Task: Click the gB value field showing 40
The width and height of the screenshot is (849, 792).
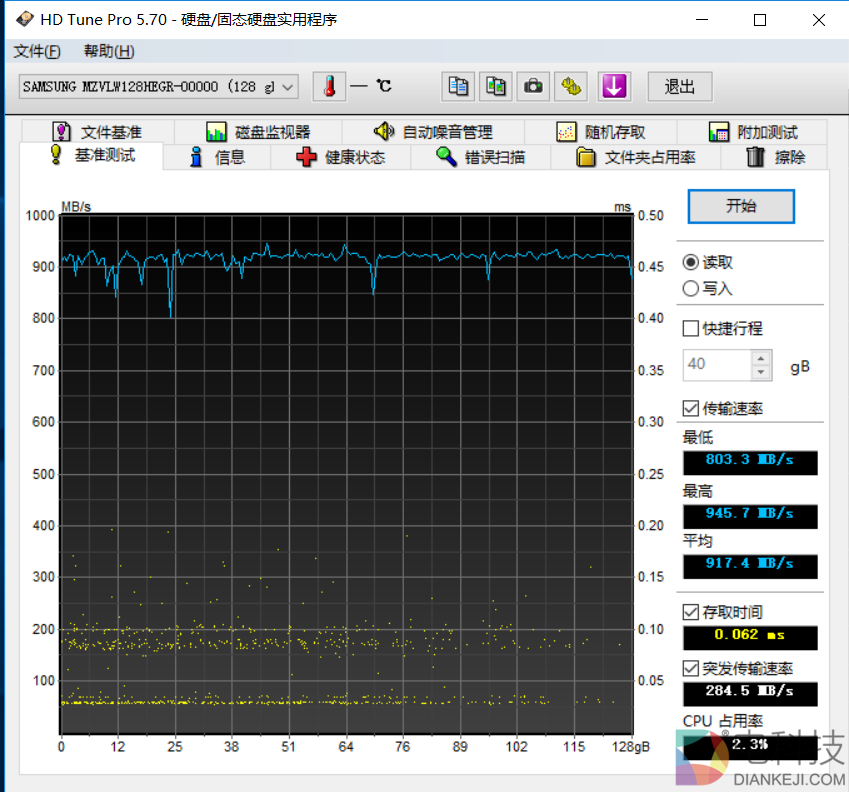Action: pyautogui.click(x=716, y=365)
